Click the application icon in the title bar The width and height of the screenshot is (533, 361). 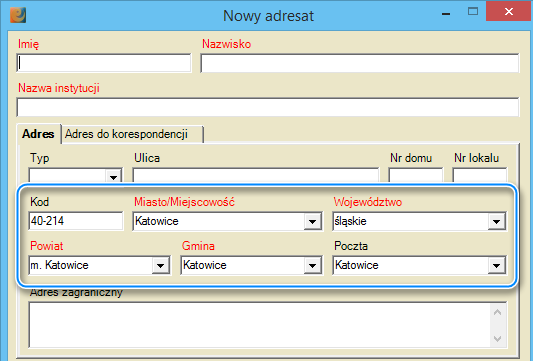pyautogui.click(x=18, y=15)
